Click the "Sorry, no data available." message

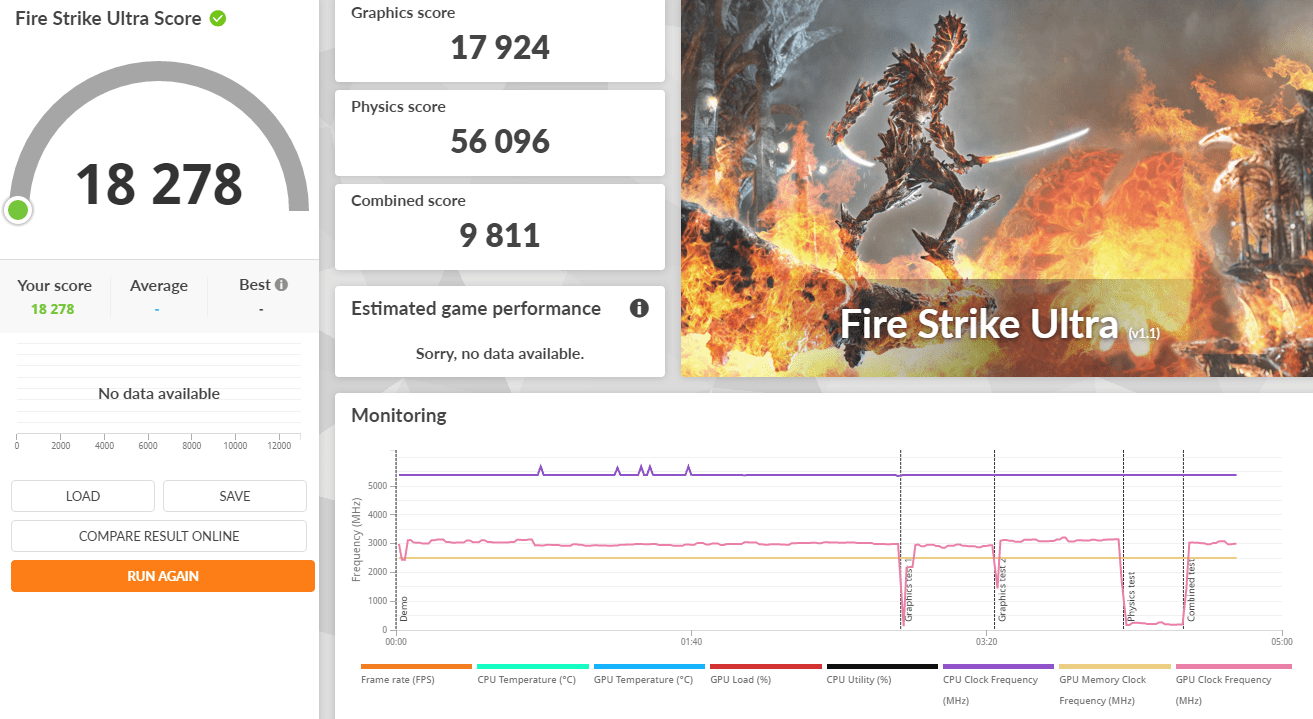pos(500,353)
